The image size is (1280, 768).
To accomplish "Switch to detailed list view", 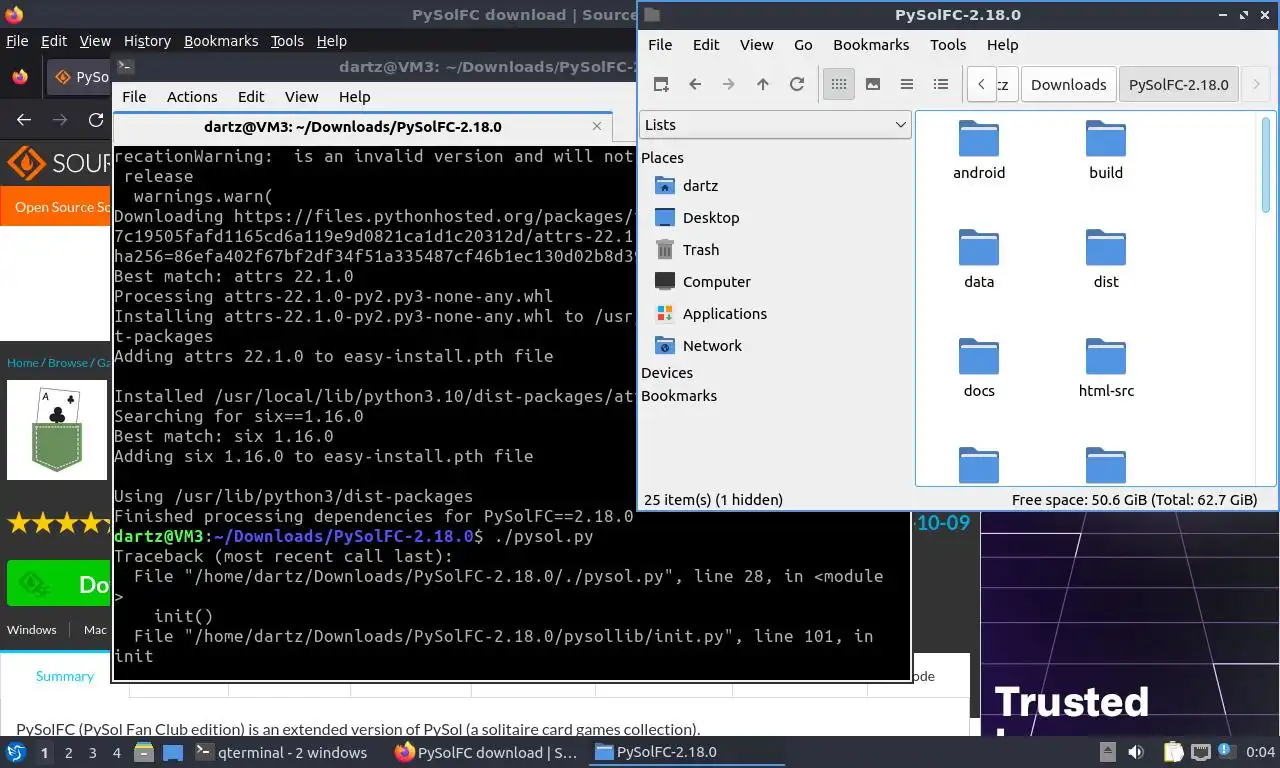I will click(x=941, y=84).
